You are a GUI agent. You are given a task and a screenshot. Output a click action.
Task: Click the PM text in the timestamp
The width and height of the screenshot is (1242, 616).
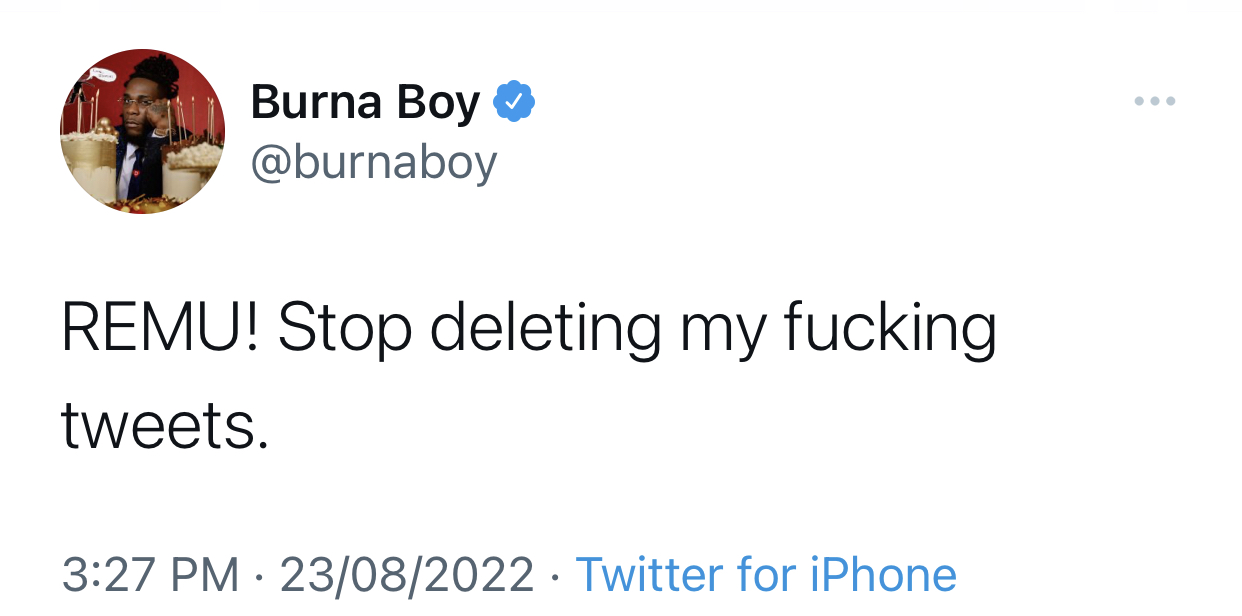click(x=204, y=575)
